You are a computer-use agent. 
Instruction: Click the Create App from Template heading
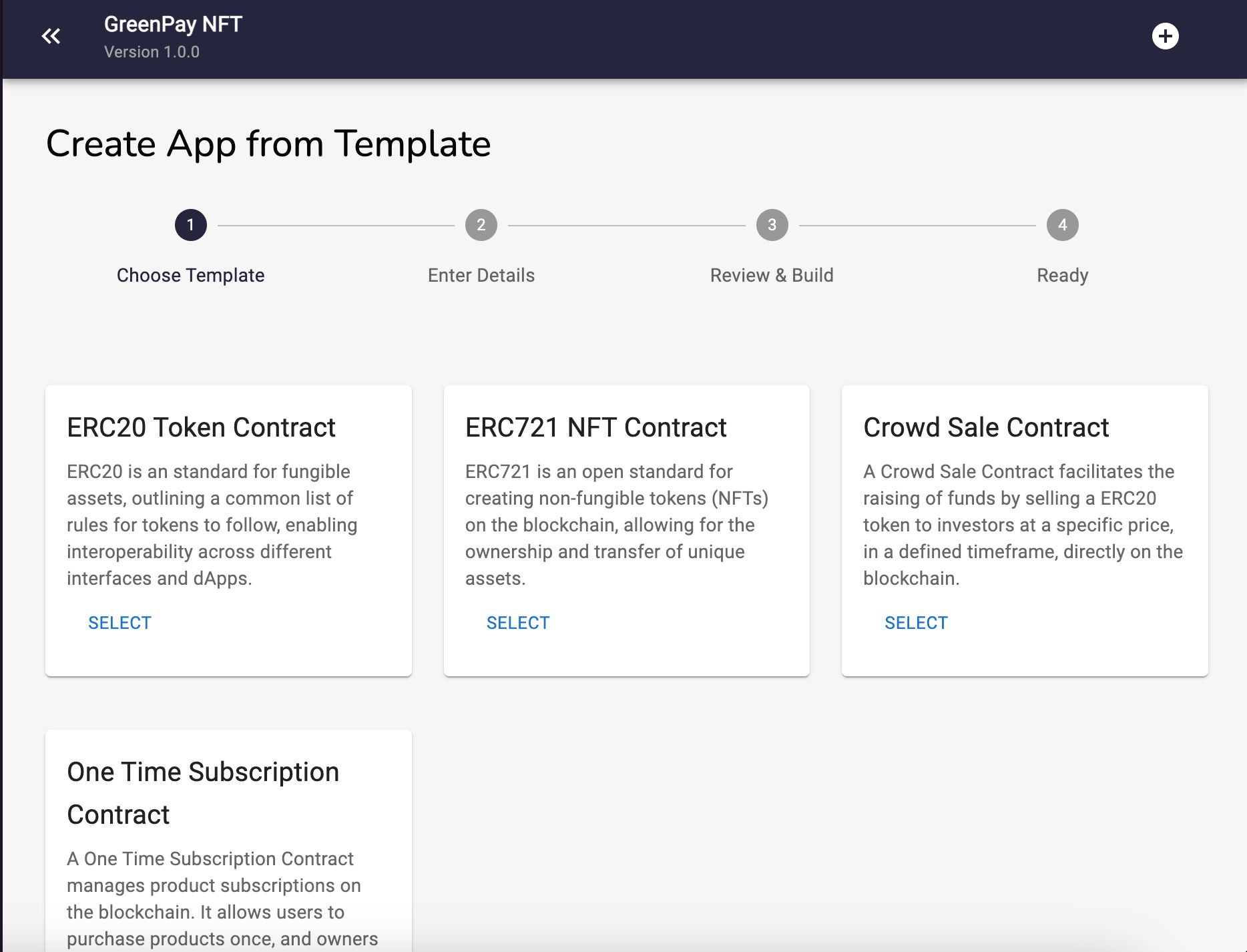(x=268, y=144)
